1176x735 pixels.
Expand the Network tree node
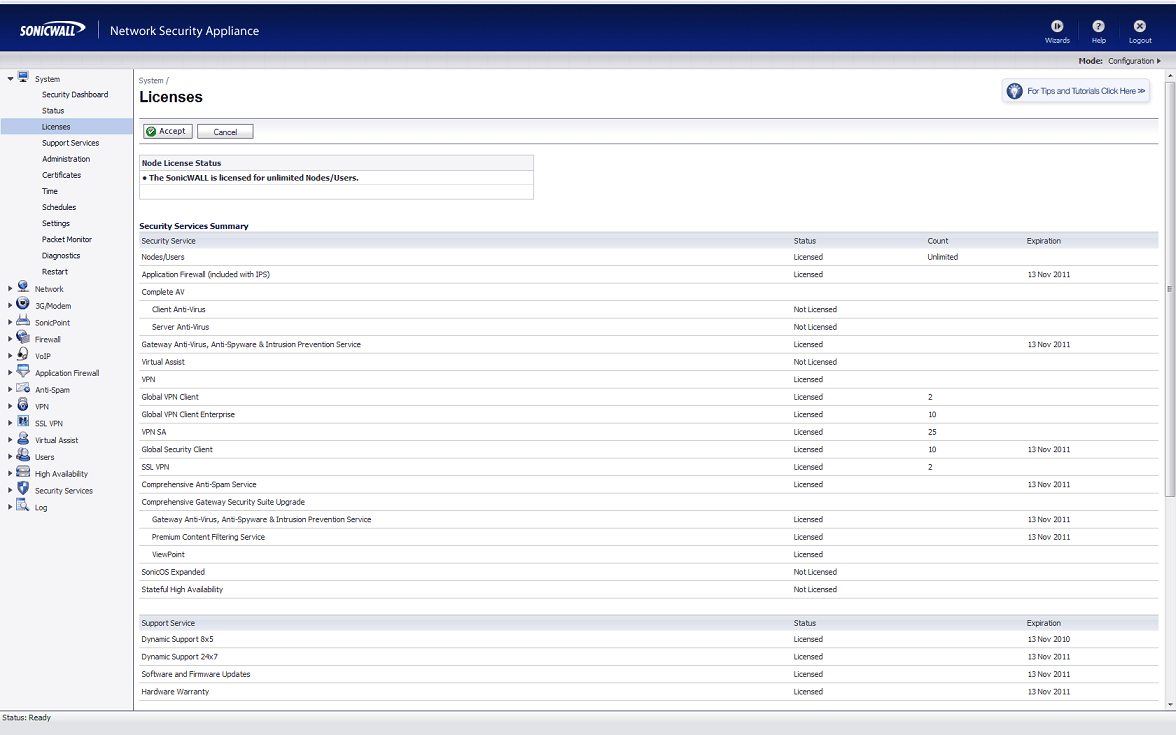click(10, 289)
